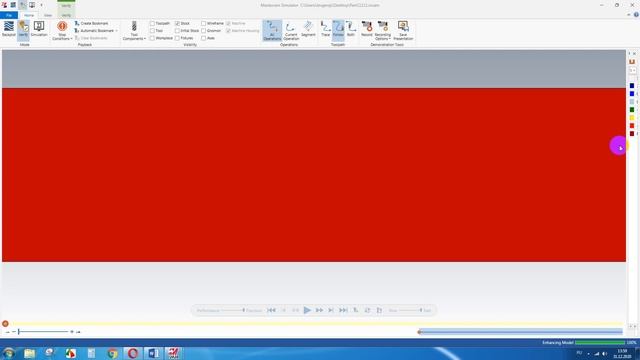Open Stop Conditions options

(x=62, y=31)
